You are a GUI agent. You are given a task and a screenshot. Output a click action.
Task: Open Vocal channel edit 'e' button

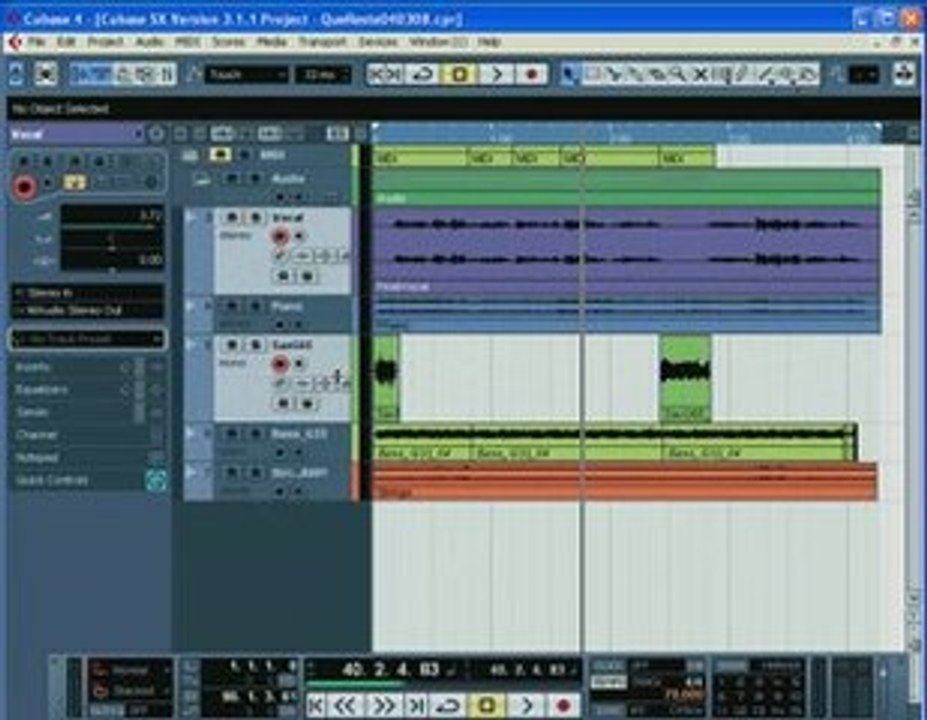[279, 255]
